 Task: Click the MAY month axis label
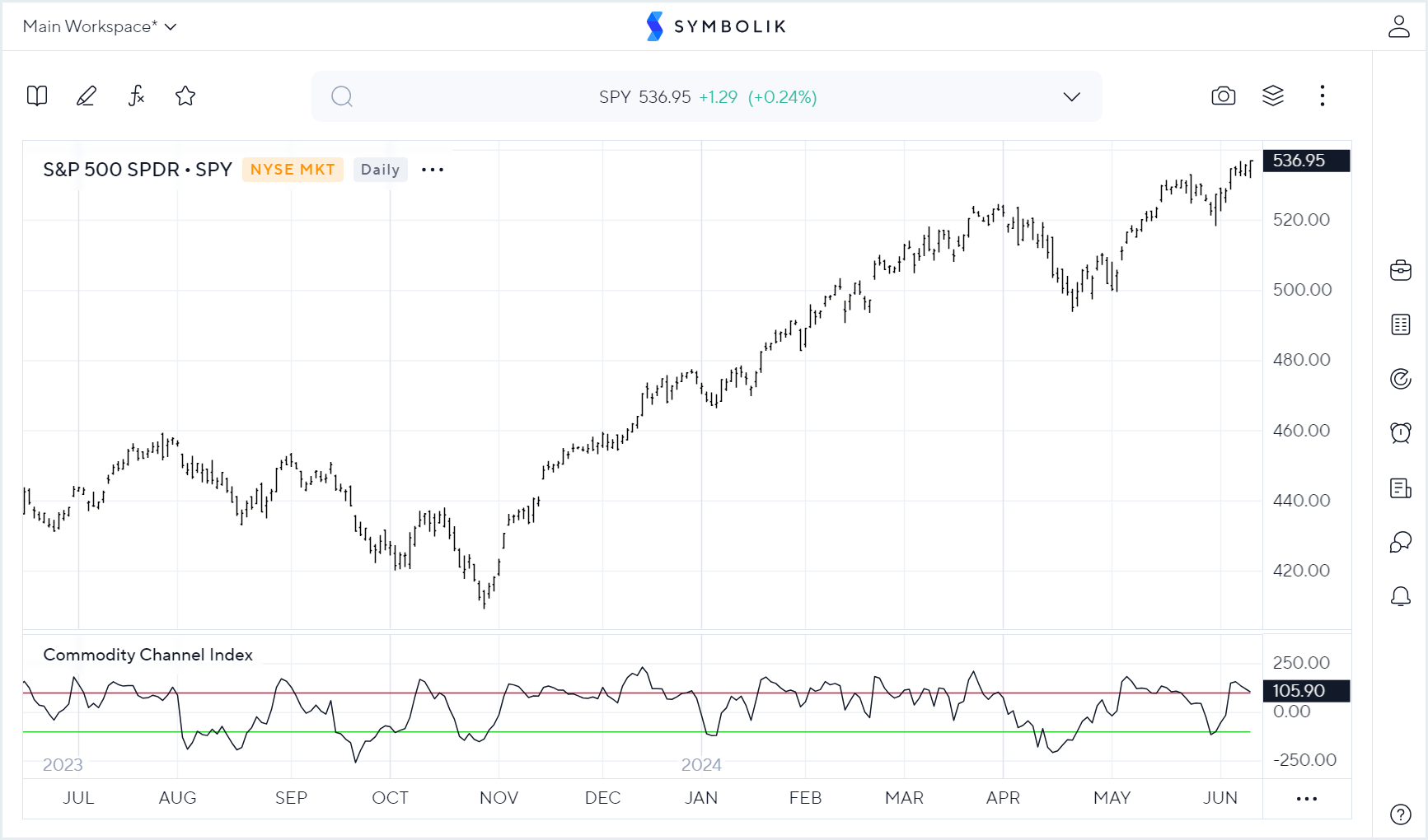coord(1112,798)
